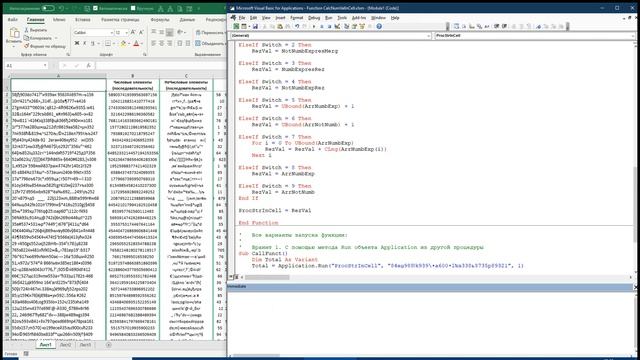The image size is (640, 360).
Task: Apply underline formatting in Excel ribbon
Action: [93, 43]
